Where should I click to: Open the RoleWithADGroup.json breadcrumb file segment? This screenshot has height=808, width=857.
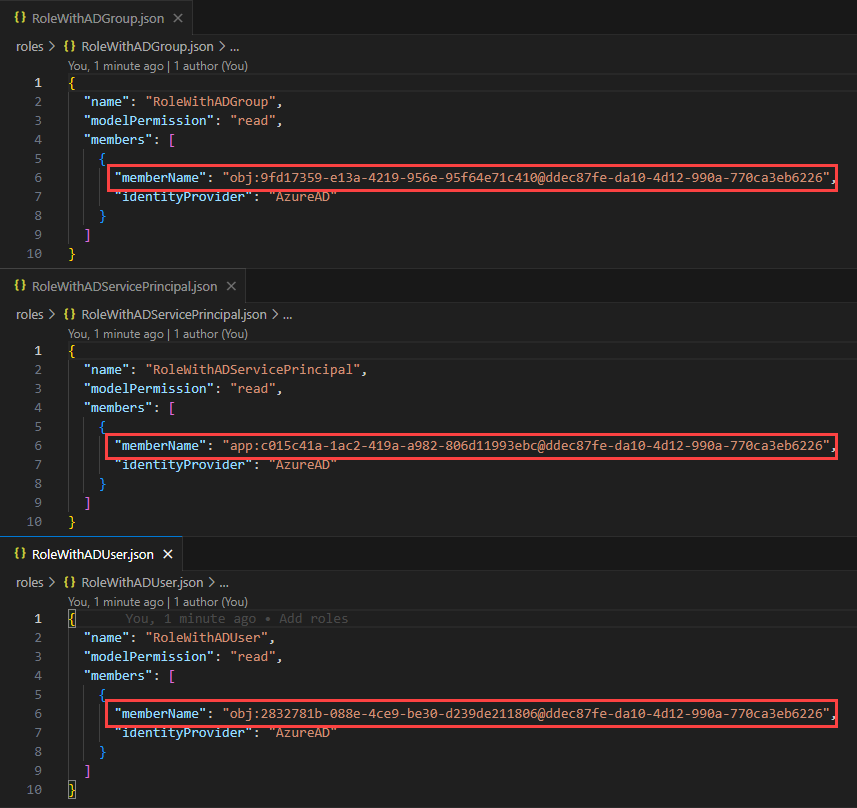pos(147,46)
